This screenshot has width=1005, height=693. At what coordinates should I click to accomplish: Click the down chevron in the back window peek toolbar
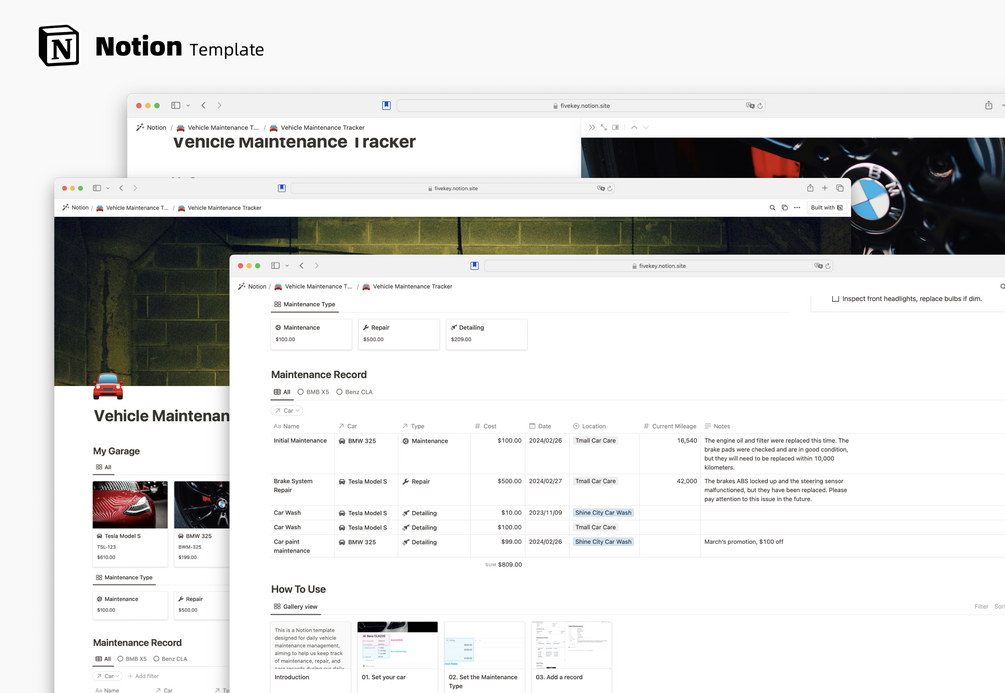pos(646,127)
